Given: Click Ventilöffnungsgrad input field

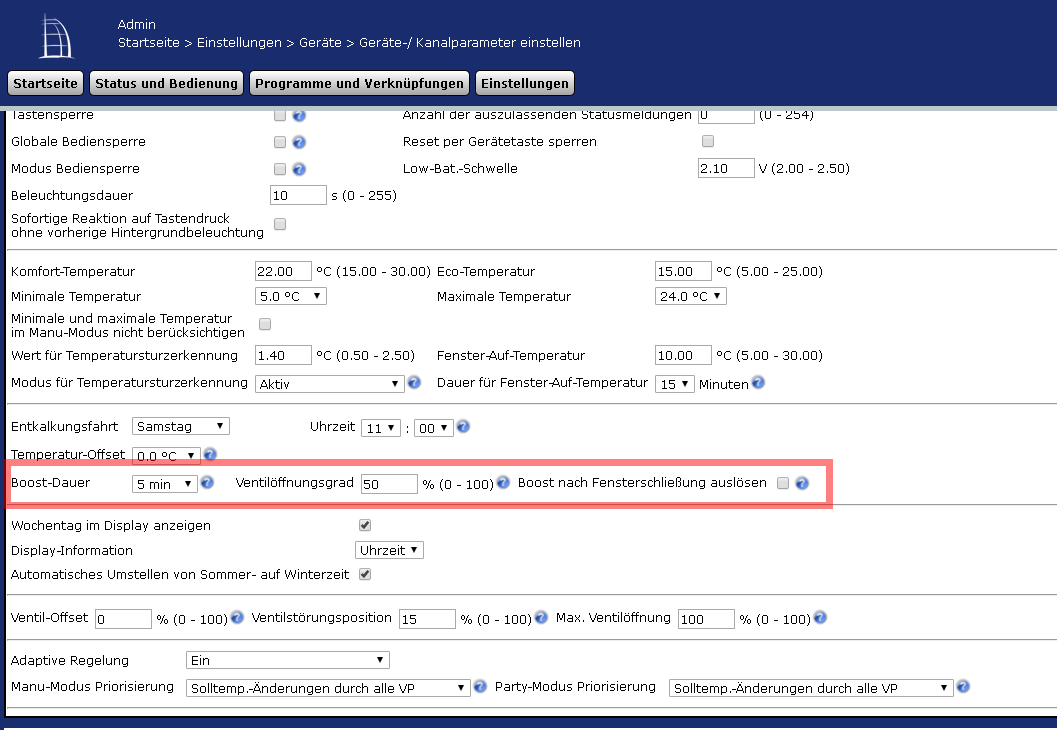Looking at the screenshot, I should (390, 484).
